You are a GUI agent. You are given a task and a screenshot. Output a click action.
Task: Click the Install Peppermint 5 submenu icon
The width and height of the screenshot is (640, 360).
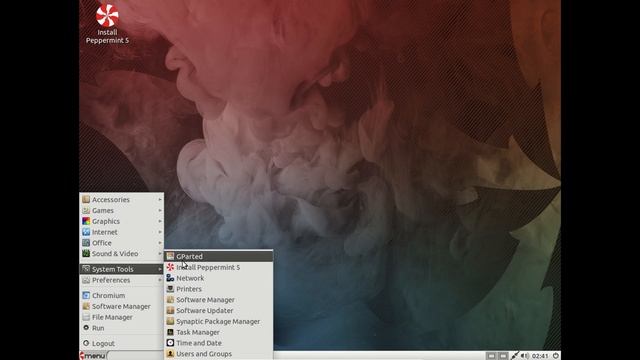coord(170,267)
